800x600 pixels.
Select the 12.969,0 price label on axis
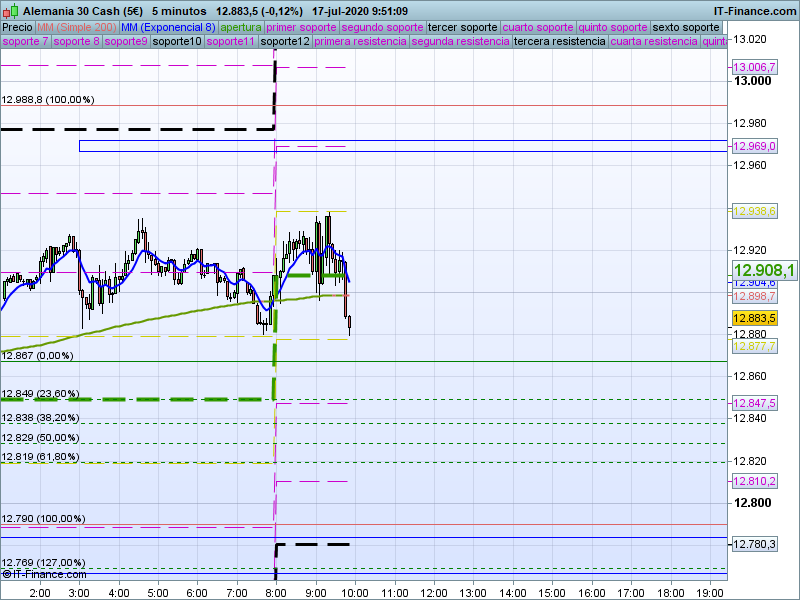(x=755, y=146)
